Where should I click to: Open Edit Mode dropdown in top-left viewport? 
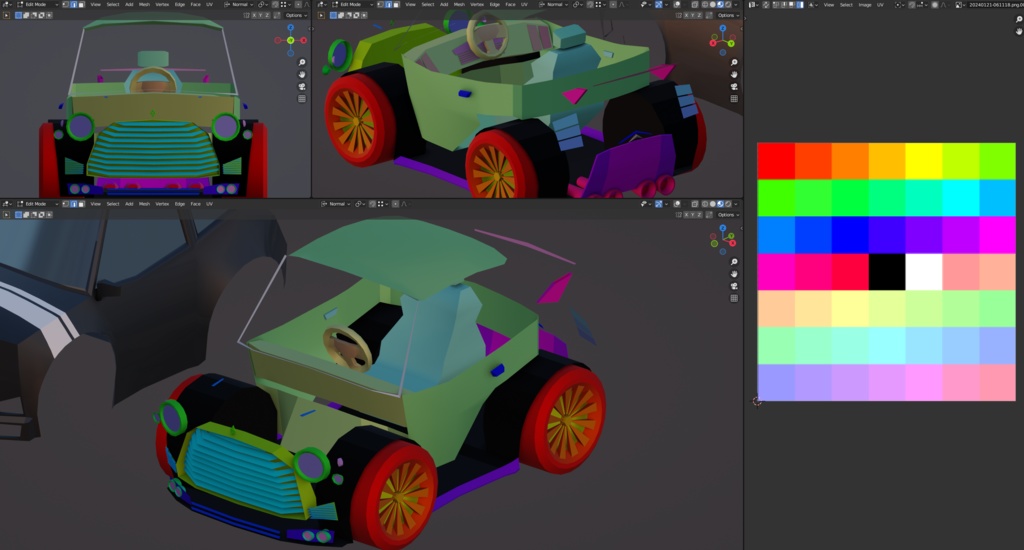pyautogui.click(x=37, y=4)
